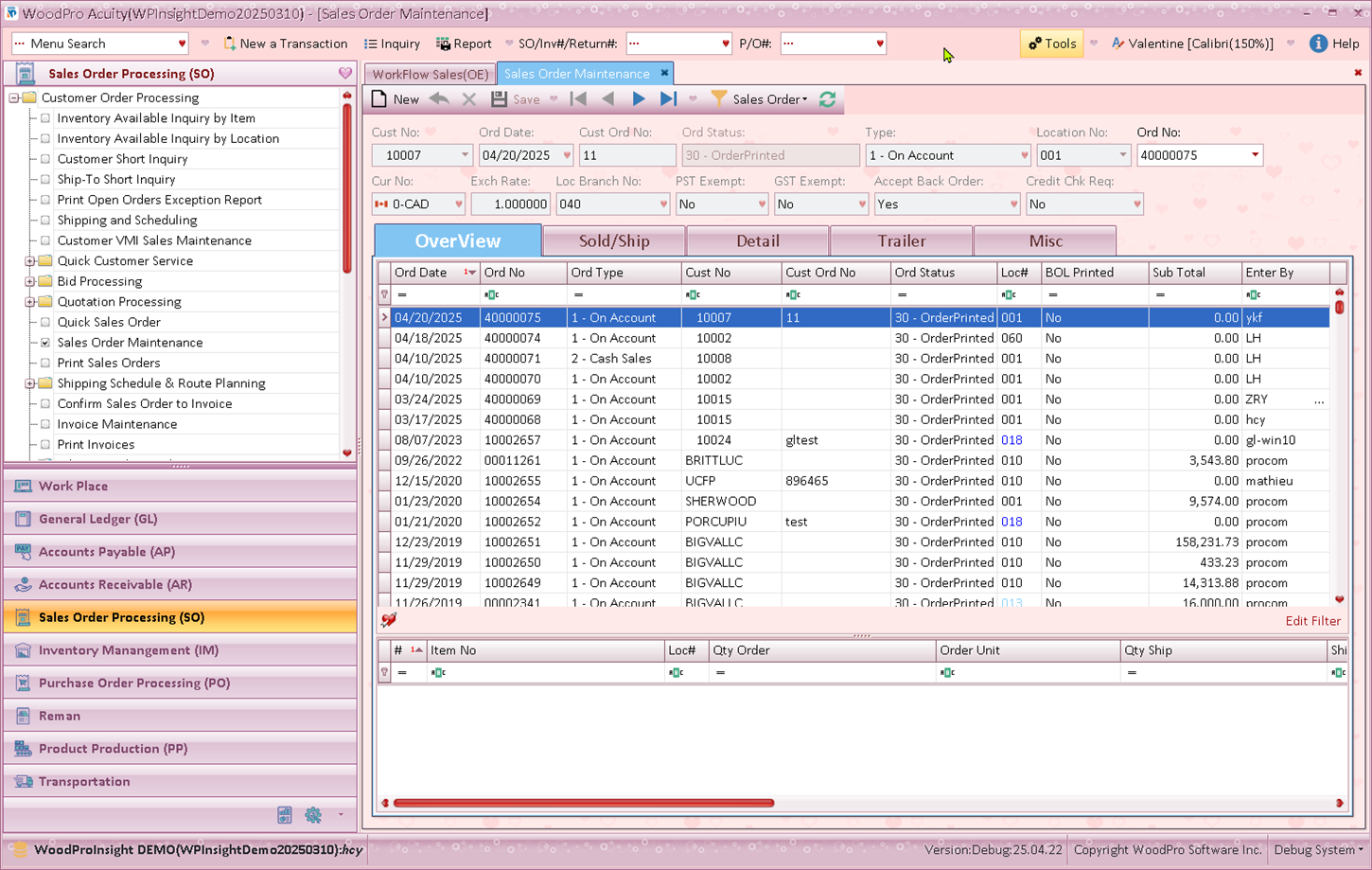Click the New document icon
Viewport: 1372px width, 870px height.
pos(380,99)
